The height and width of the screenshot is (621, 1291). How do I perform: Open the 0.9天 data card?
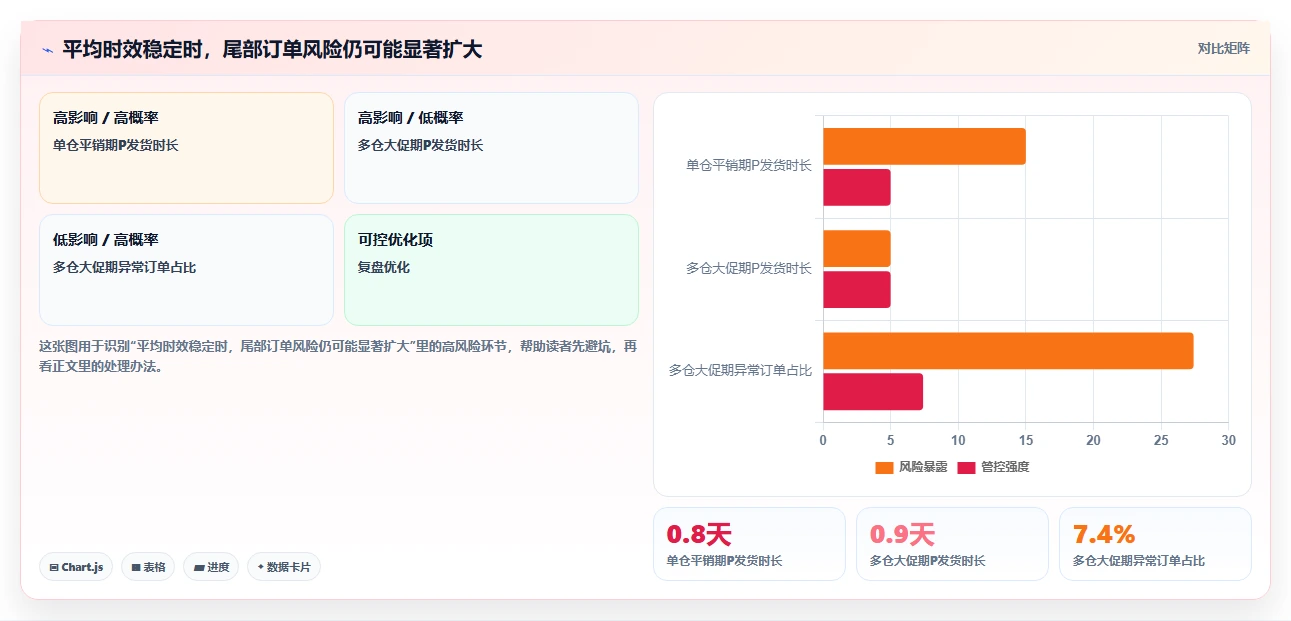point(952,544)
